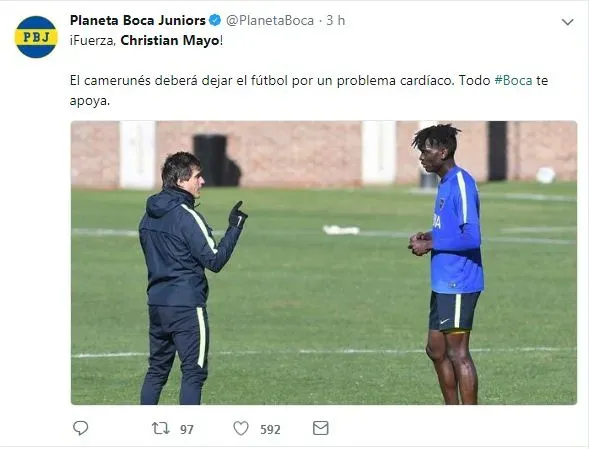Retweet using the arrows icon

tap(160, 428)
